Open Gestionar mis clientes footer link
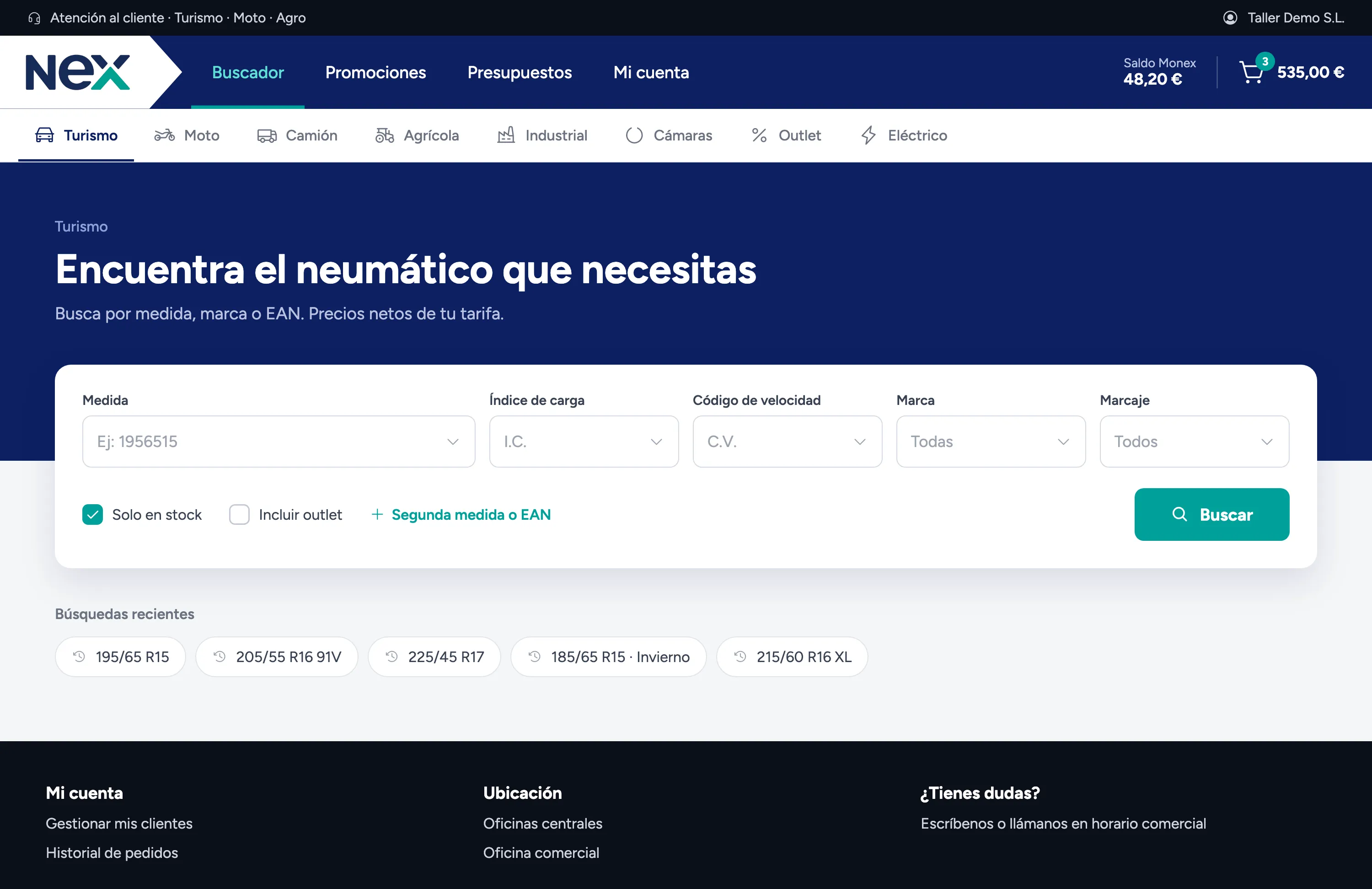The width and height of the screenshot is (1372, 889). (x=119, y=823)
